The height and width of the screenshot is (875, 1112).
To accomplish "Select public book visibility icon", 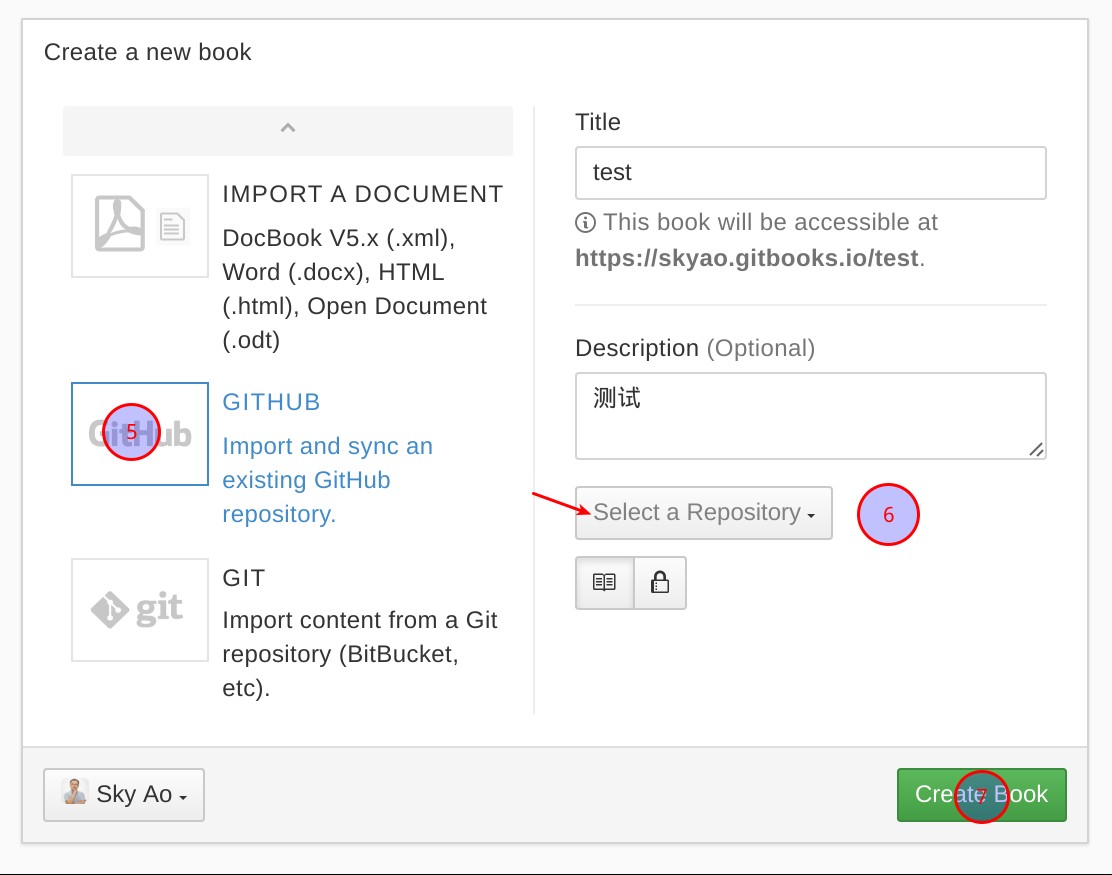I will point(604,582).
